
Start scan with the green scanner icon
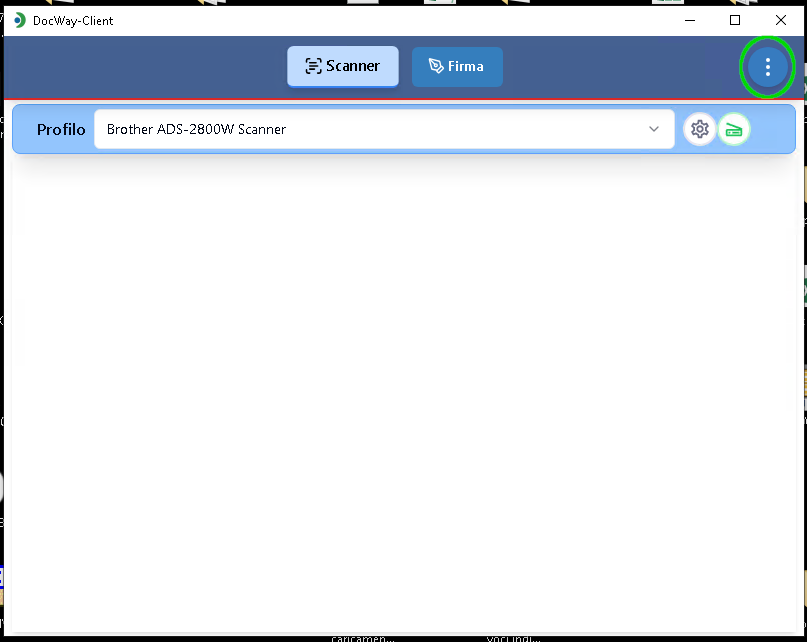(x=734, y=129)
